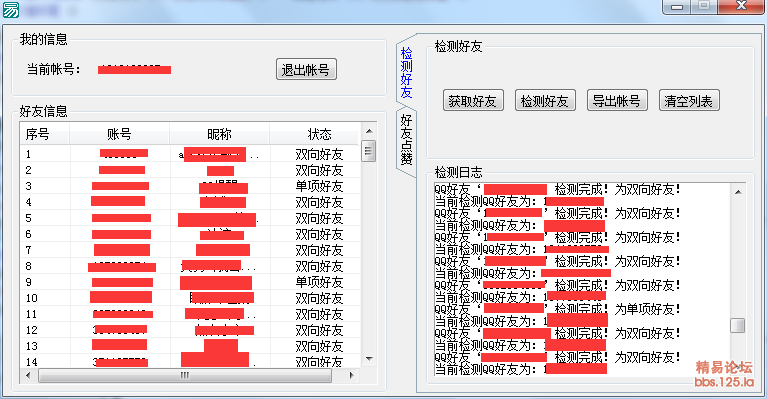
Task: Click friend list horizontal scroll right arrow
Action: (x=351, y=376)
